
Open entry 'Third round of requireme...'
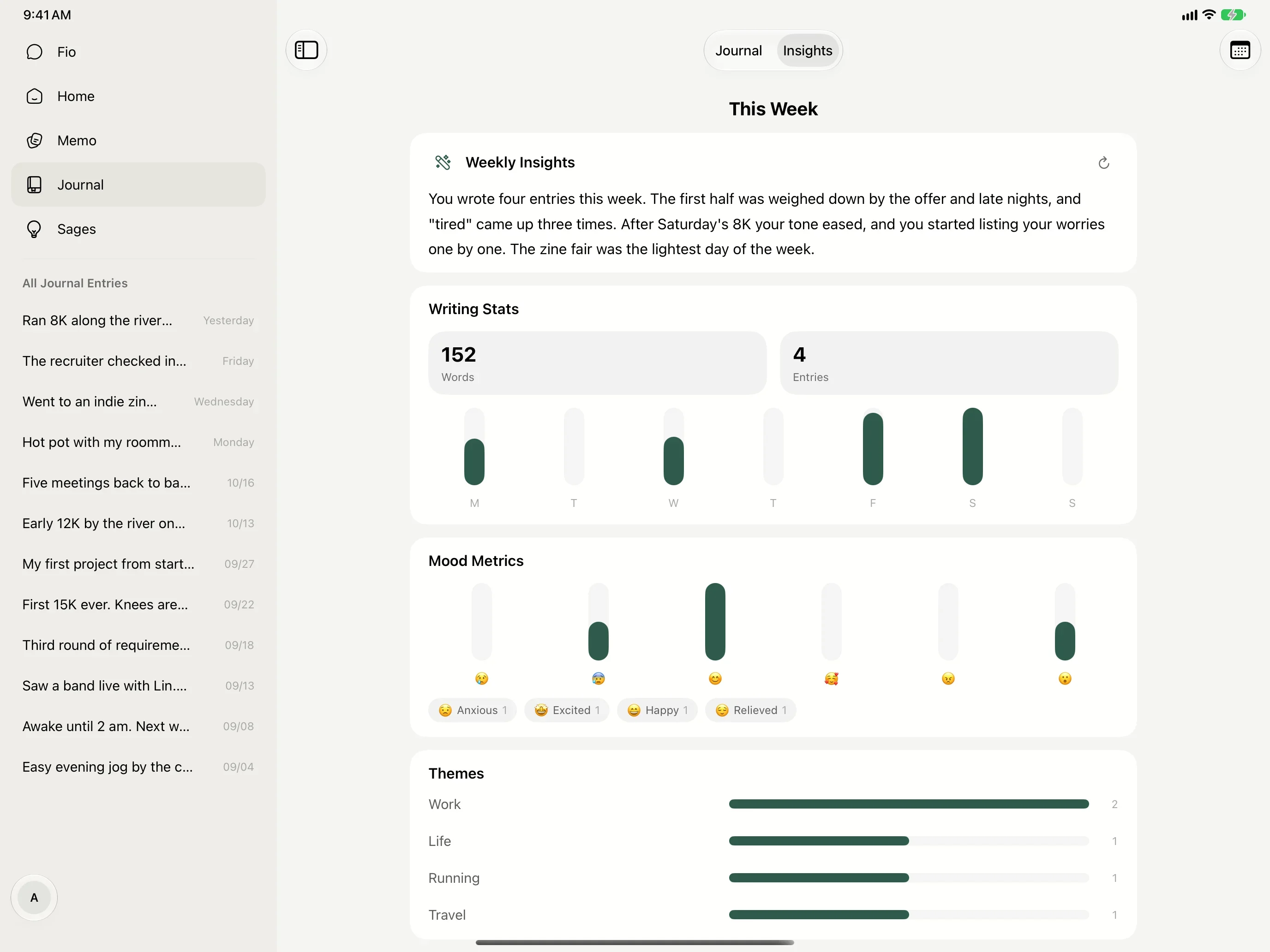click(138, 645)
